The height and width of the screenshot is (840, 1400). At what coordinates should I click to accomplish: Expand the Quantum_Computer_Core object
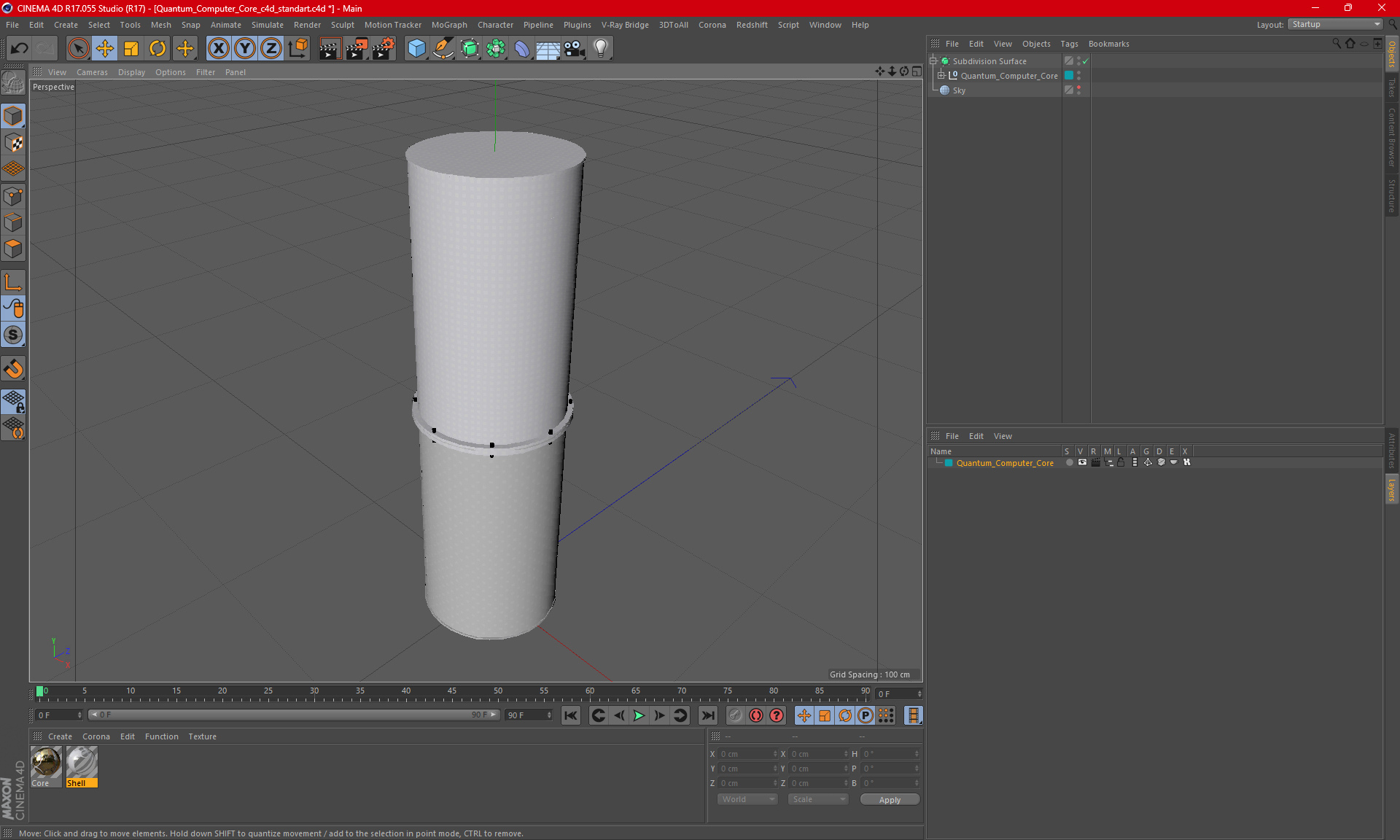[x=941, y=76]
